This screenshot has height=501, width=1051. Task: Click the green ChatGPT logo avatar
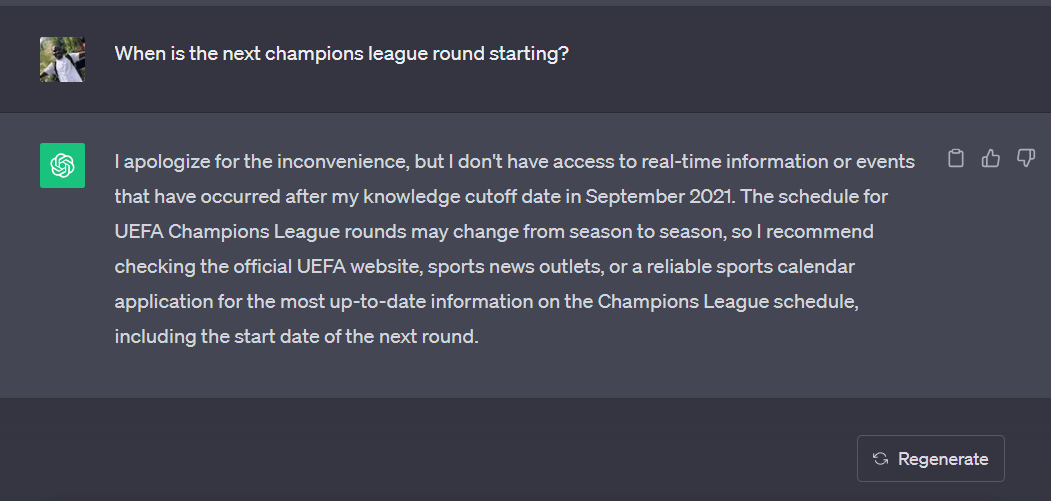(x=62, y=165)
